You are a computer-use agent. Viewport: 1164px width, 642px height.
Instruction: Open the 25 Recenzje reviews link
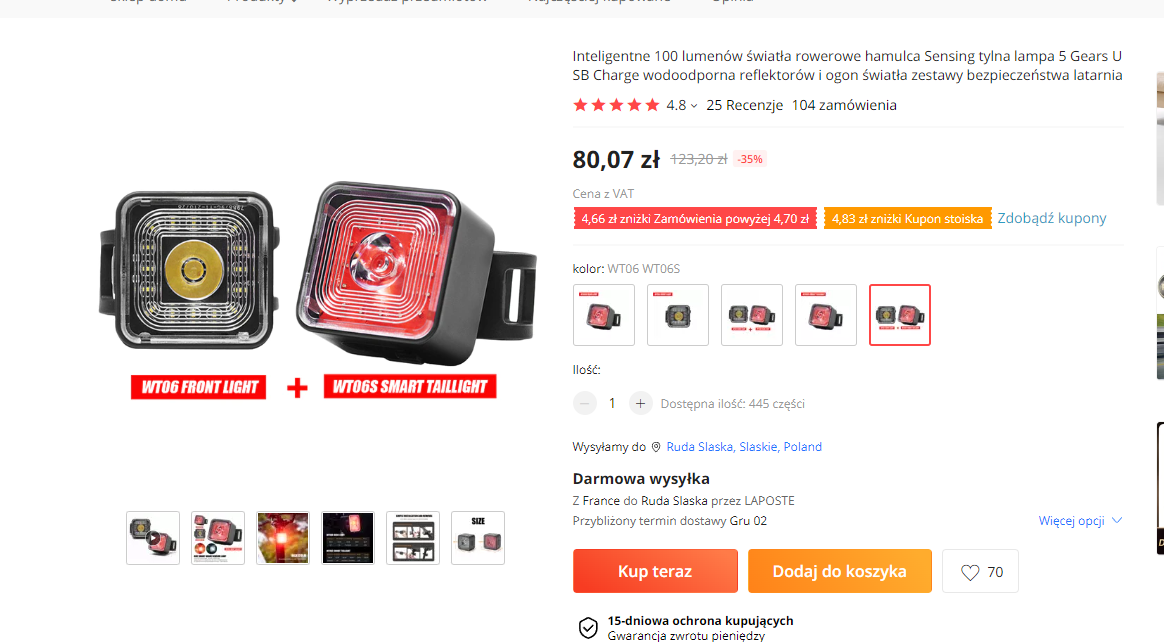point(745,105)
